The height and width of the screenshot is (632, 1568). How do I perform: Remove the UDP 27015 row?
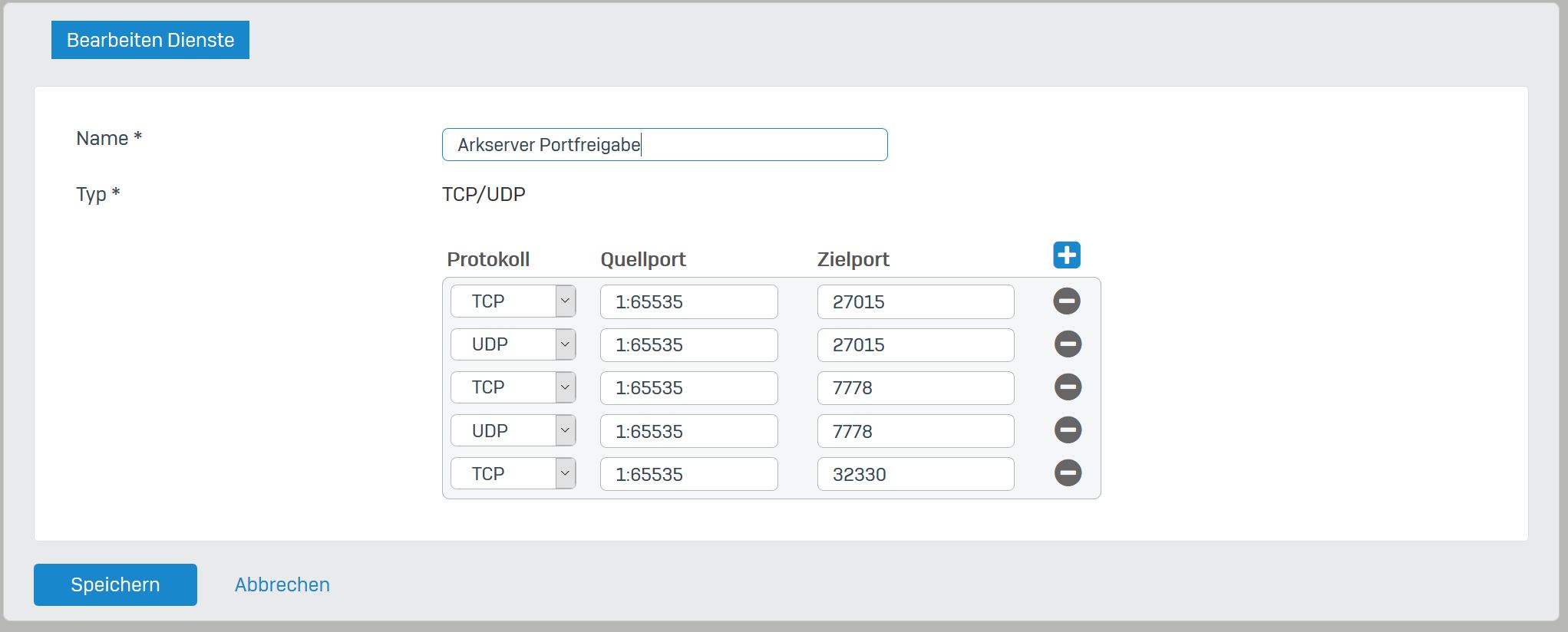point(1067,344)
